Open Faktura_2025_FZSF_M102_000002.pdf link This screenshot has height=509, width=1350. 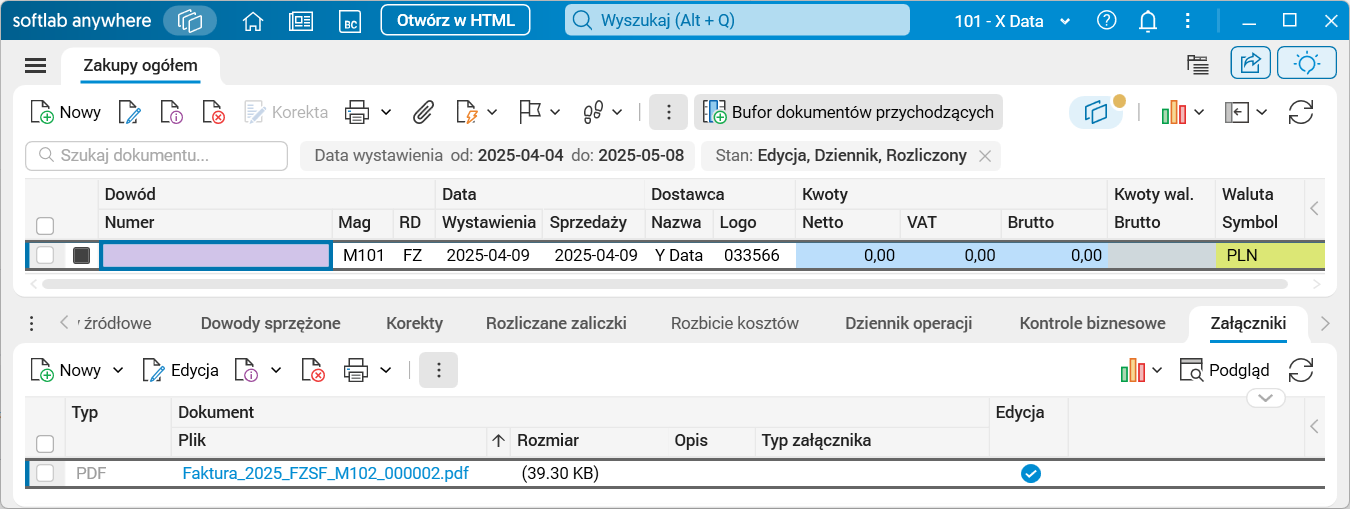(325, 473)
